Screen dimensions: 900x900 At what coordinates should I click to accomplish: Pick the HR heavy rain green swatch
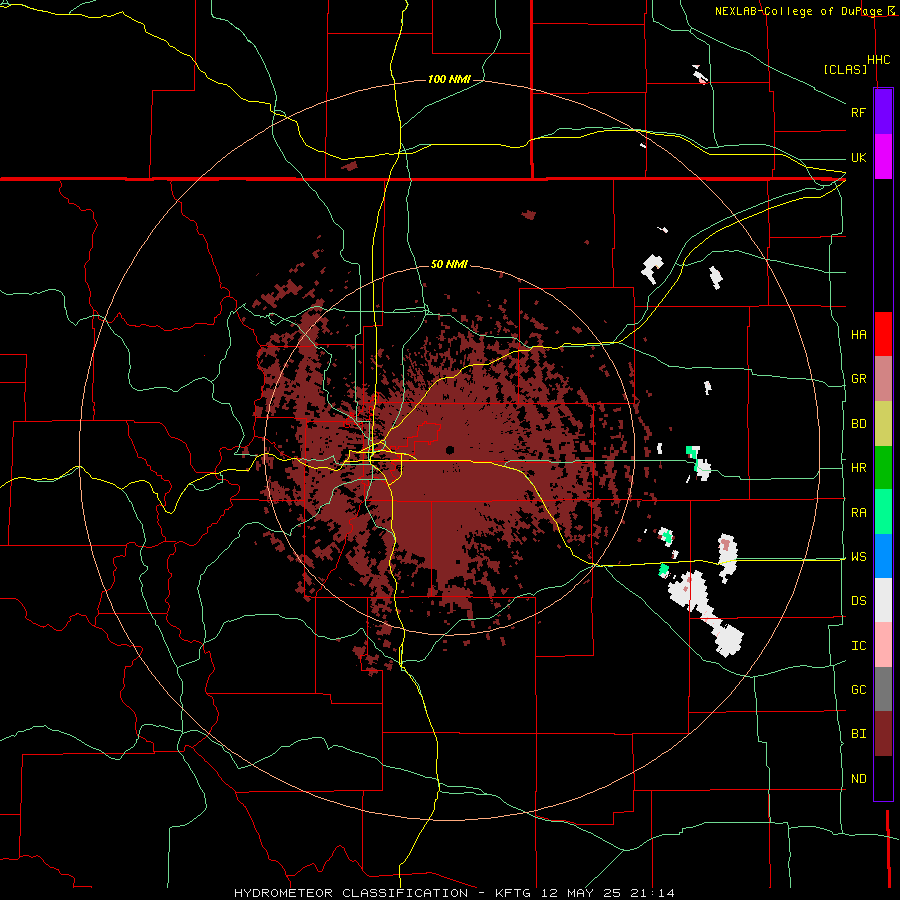coord(883,468)
